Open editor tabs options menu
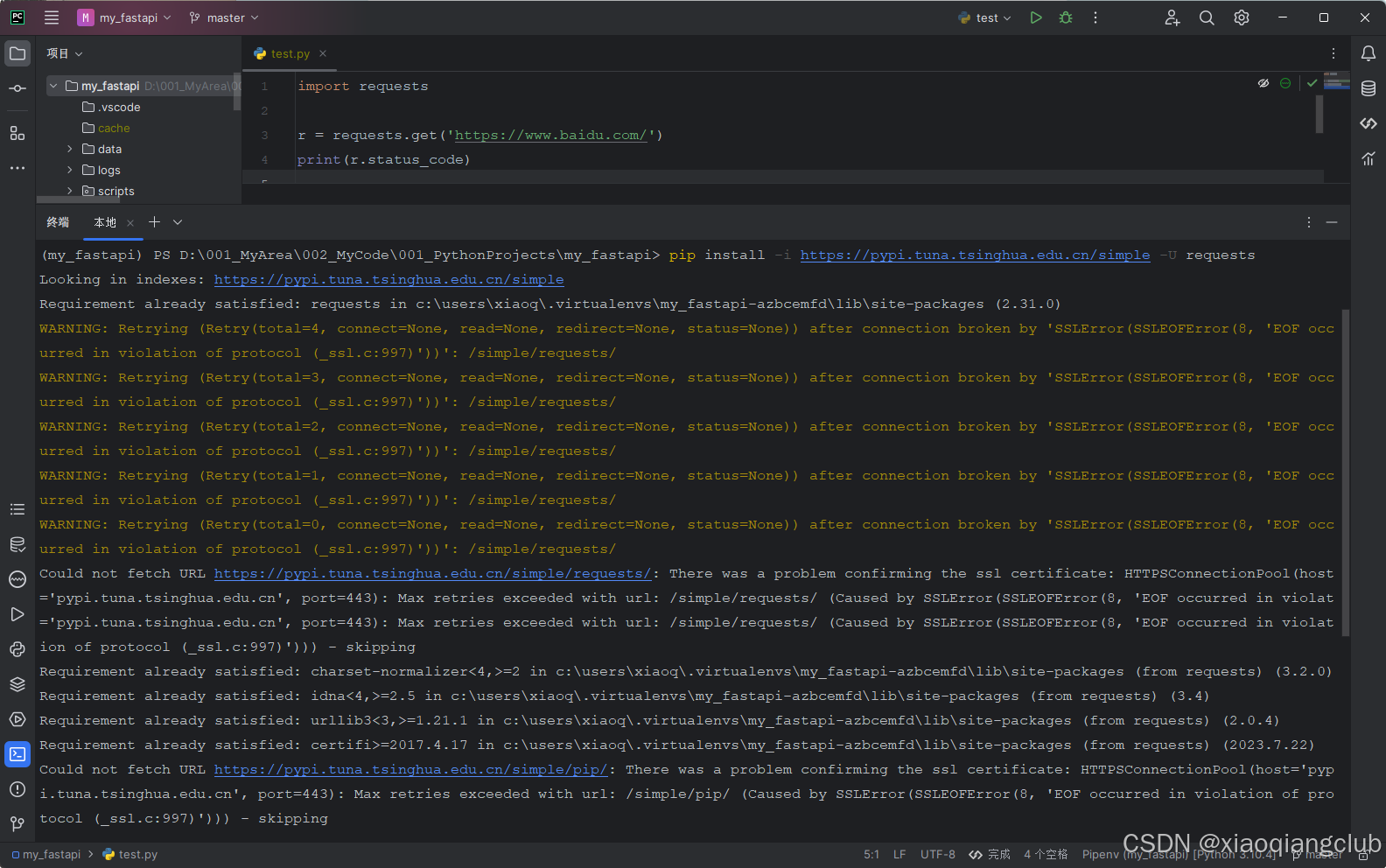Screen dimensions: 1386x868 coord(1333,53)
